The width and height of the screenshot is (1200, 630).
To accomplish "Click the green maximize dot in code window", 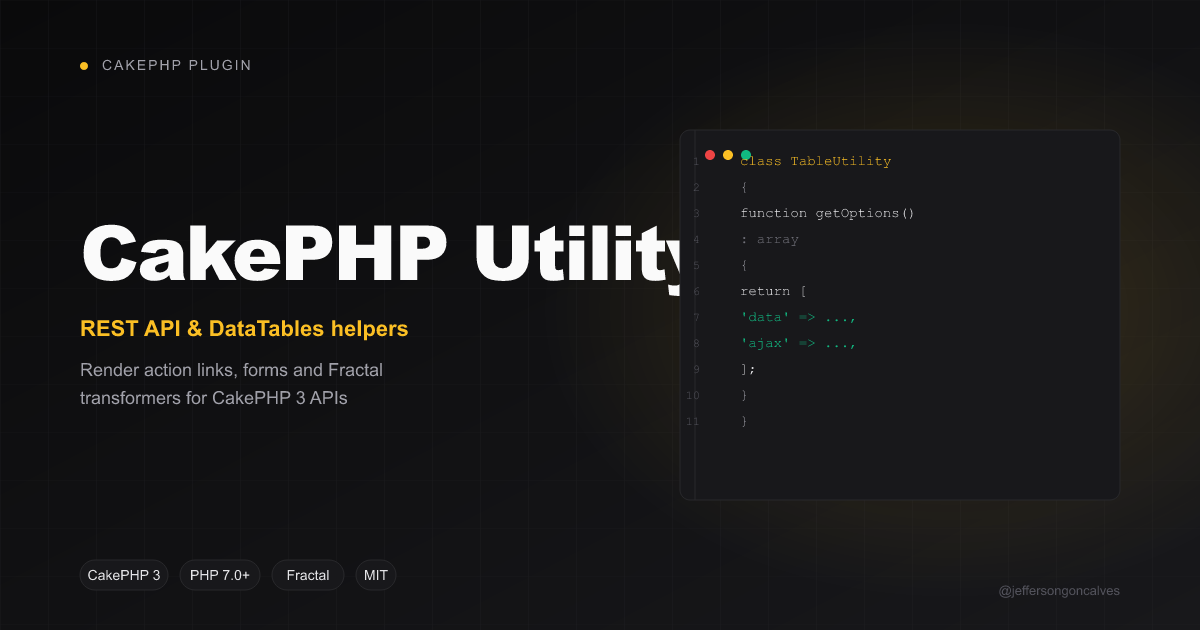I will click(746, 155).
